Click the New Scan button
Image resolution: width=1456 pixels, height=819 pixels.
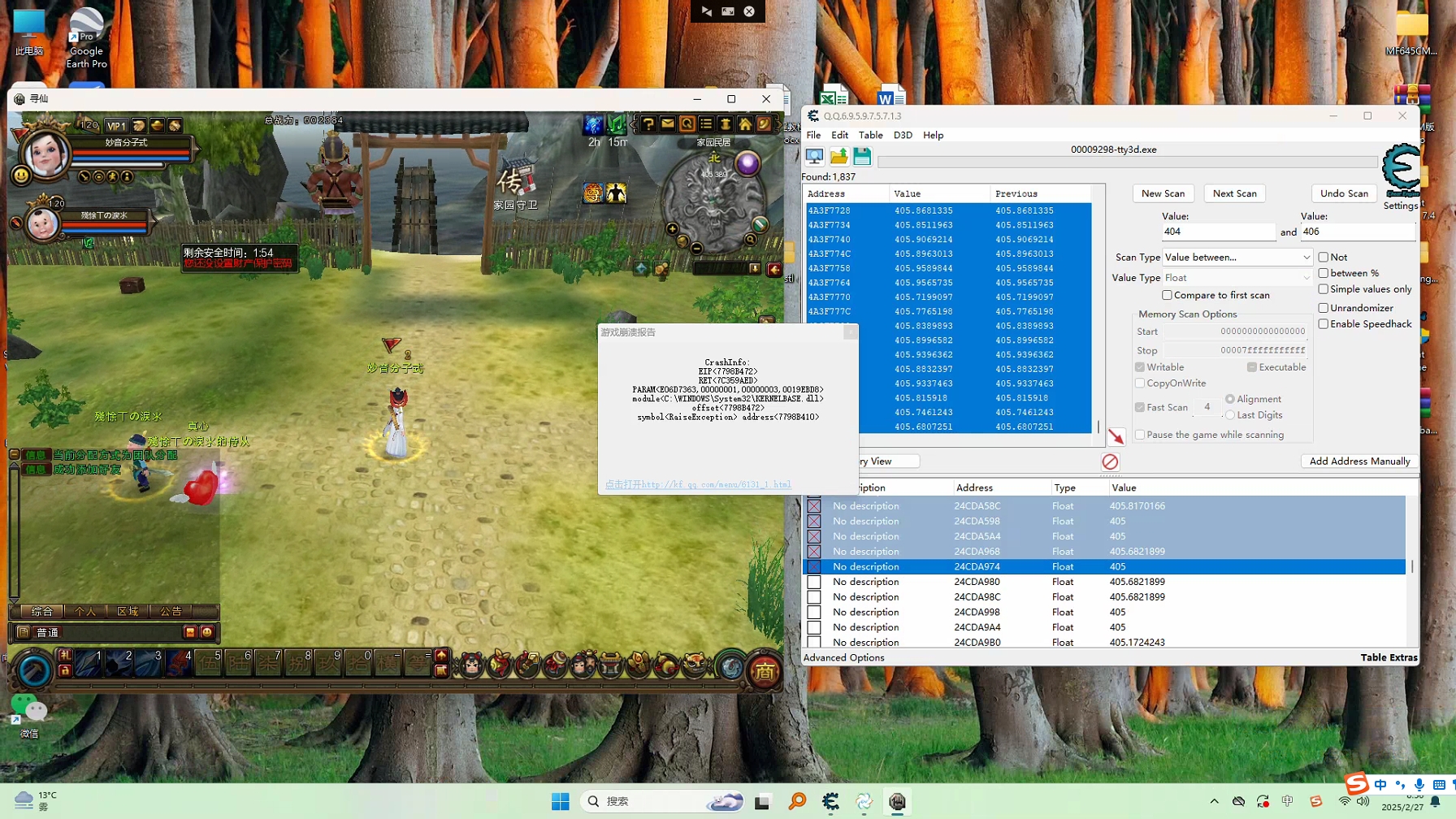[1163, 193]
